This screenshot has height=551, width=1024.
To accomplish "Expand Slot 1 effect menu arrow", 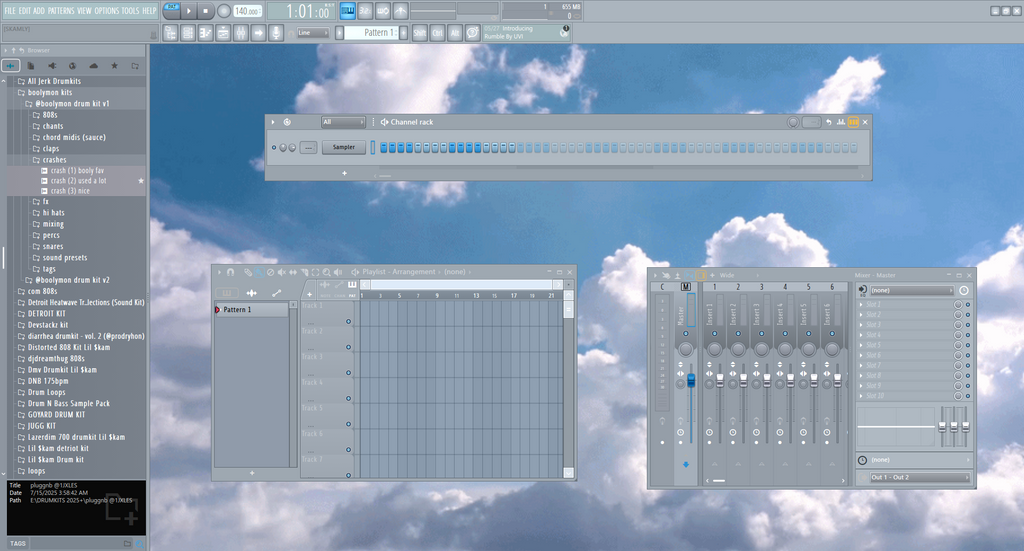I will coord(861,305).
